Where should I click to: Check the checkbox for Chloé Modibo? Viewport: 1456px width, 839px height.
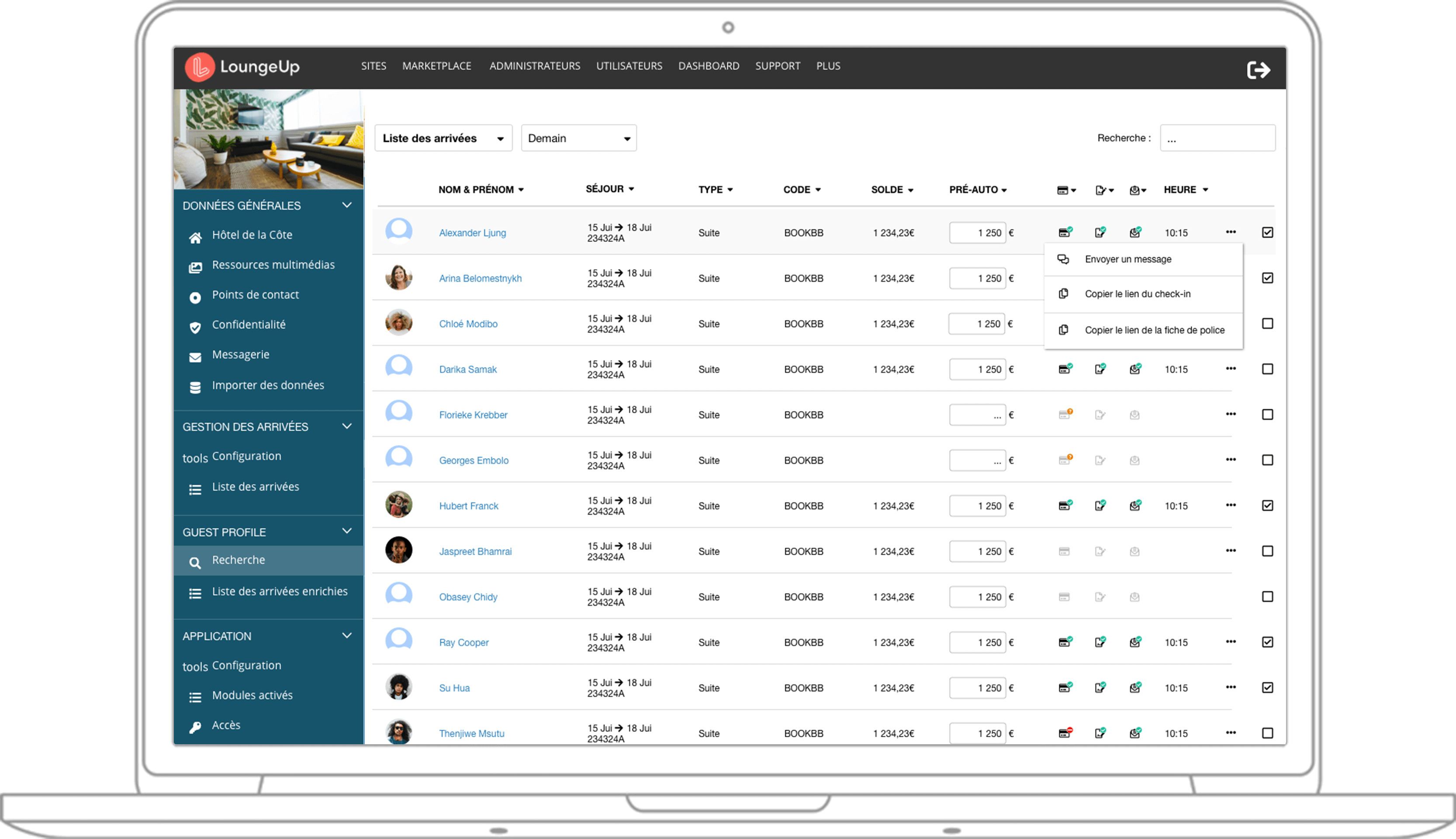tap(1267, 324)
